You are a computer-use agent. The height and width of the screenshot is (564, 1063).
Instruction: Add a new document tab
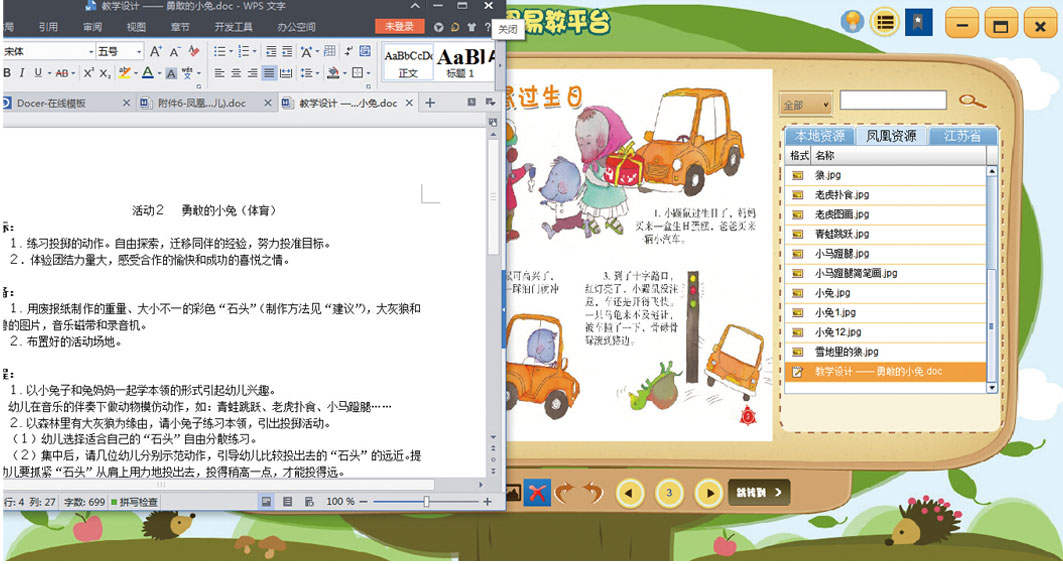pos(429,103)
